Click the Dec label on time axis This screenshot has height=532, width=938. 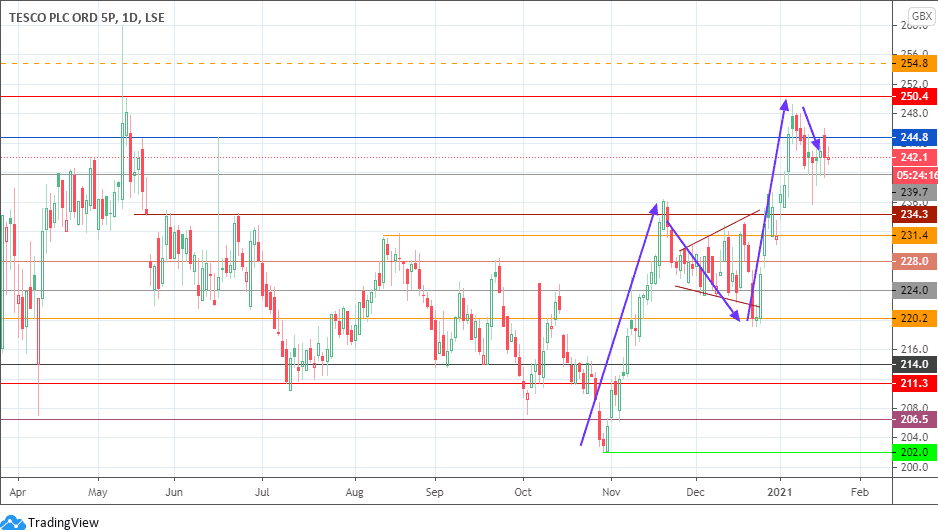tap(695, 492)
